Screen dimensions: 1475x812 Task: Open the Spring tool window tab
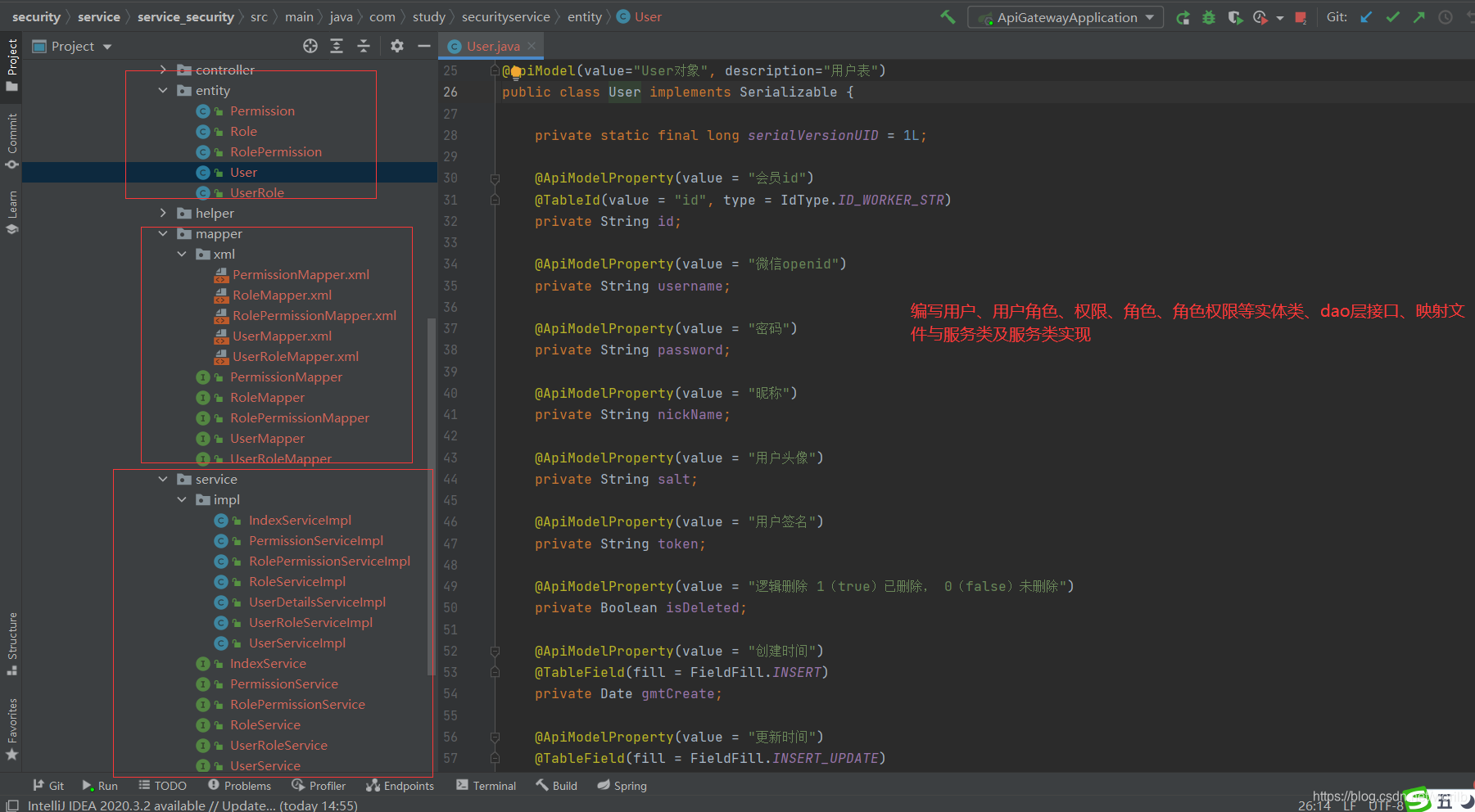pyautogui.click(x=622, y=785)
